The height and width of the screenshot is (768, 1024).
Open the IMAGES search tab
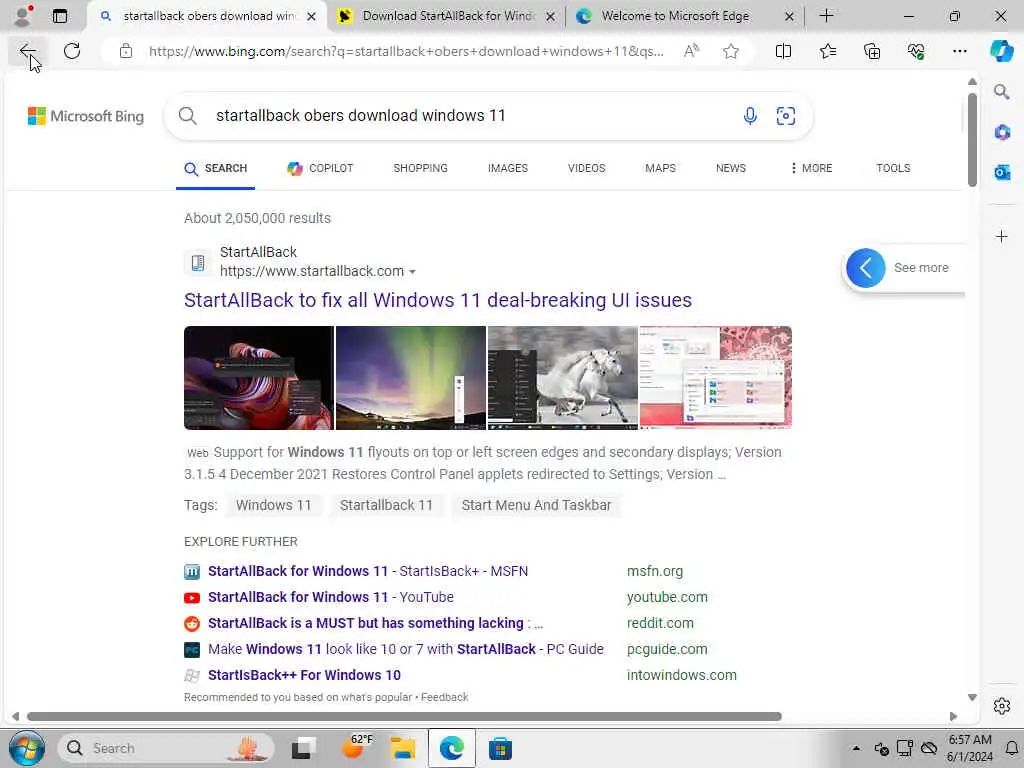click(x=507, y=168)
